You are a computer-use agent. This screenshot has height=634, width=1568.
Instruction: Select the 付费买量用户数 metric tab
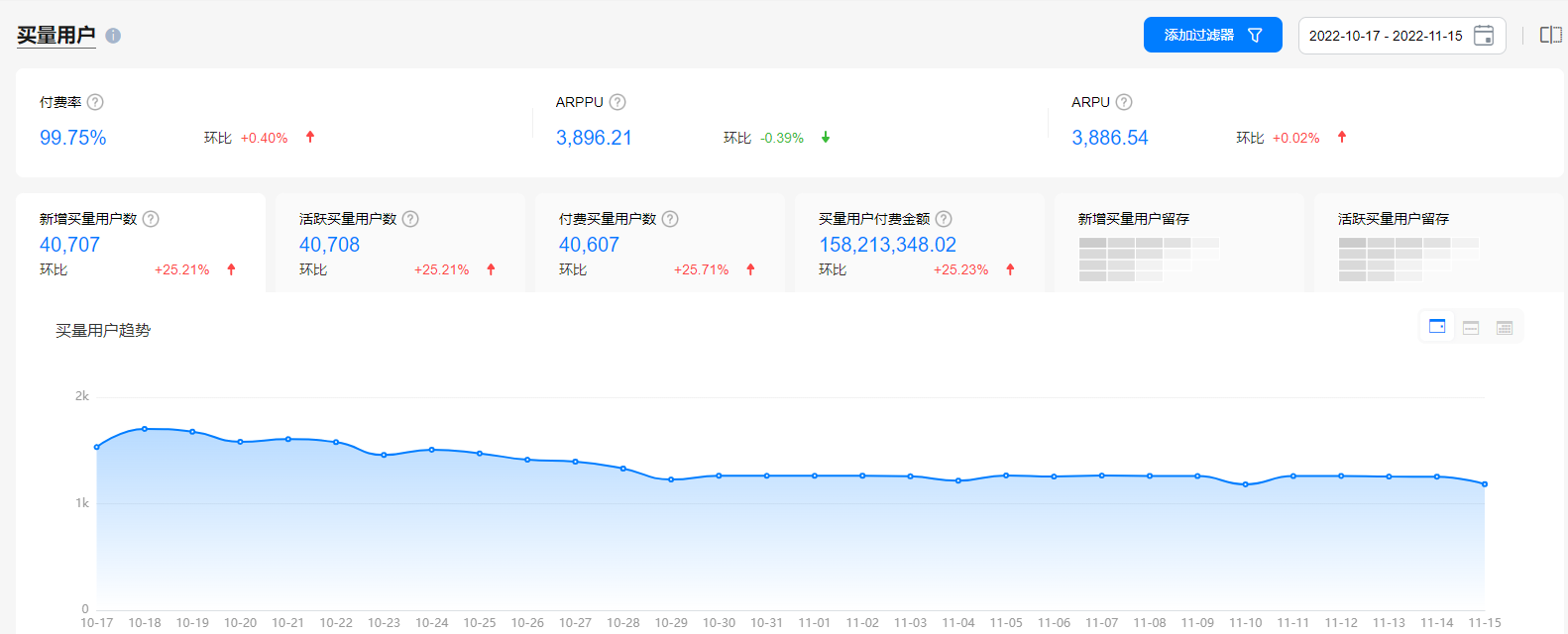(x=660, y=243)
